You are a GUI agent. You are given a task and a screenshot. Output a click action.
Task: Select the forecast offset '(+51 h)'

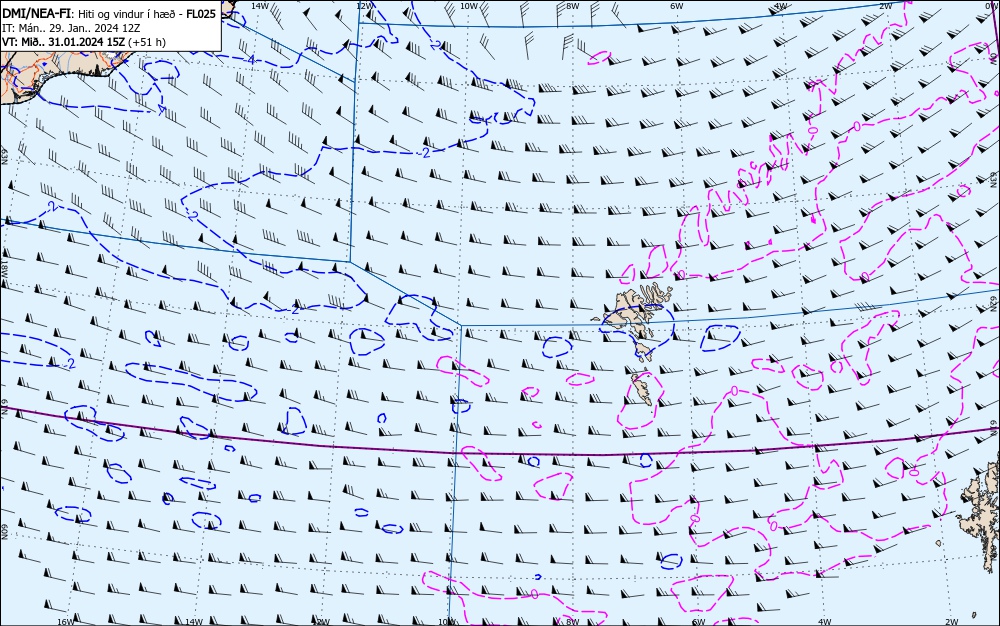coord(147,42)
